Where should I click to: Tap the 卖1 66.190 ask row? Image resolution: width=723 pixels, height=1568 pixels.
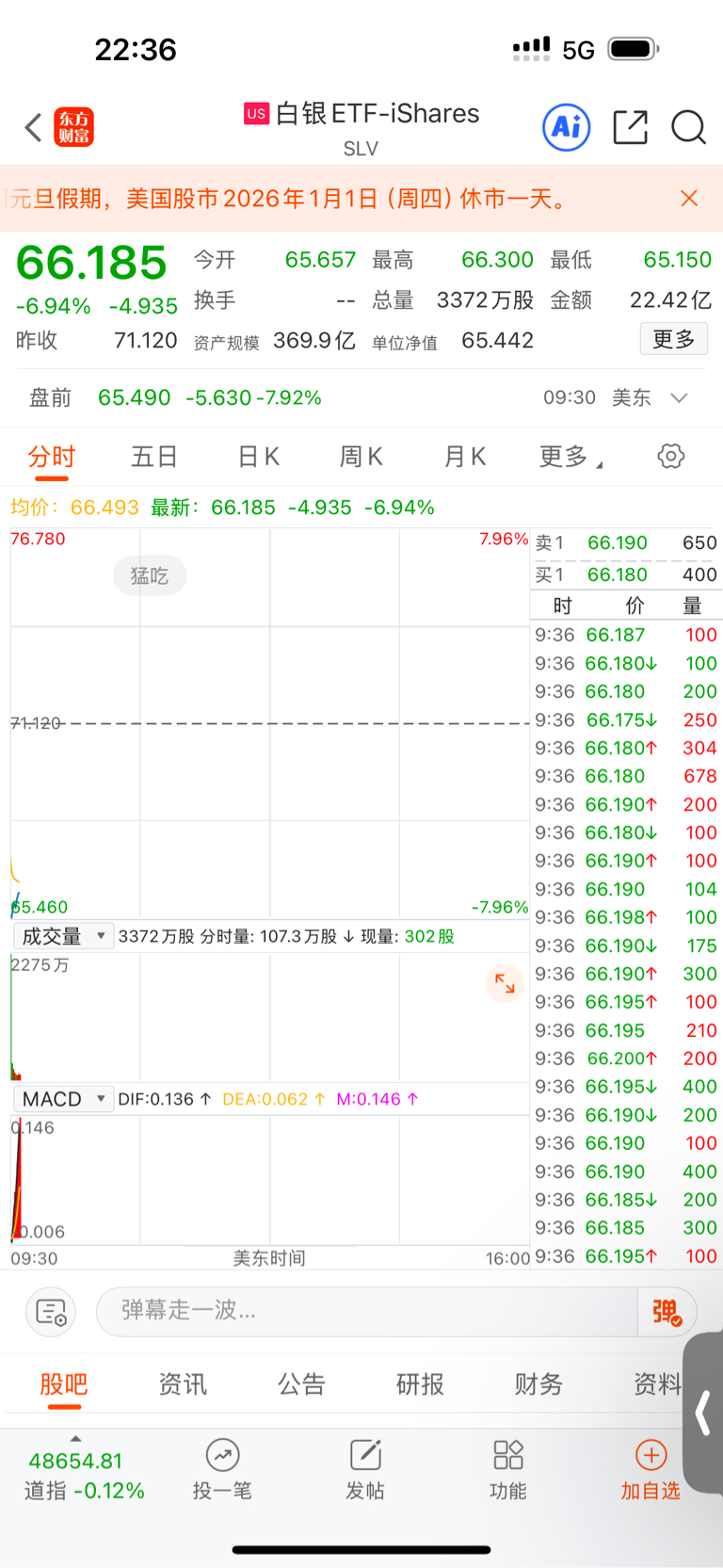point(626,542)
